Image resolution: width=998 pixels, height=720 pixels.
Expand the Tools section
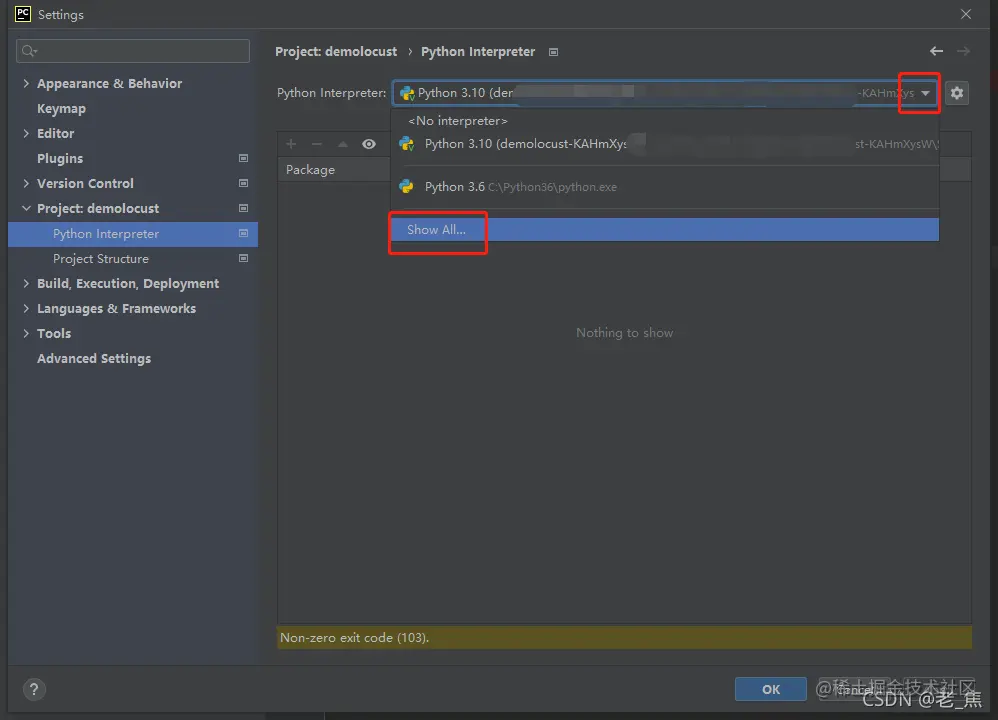coord(26,334)
